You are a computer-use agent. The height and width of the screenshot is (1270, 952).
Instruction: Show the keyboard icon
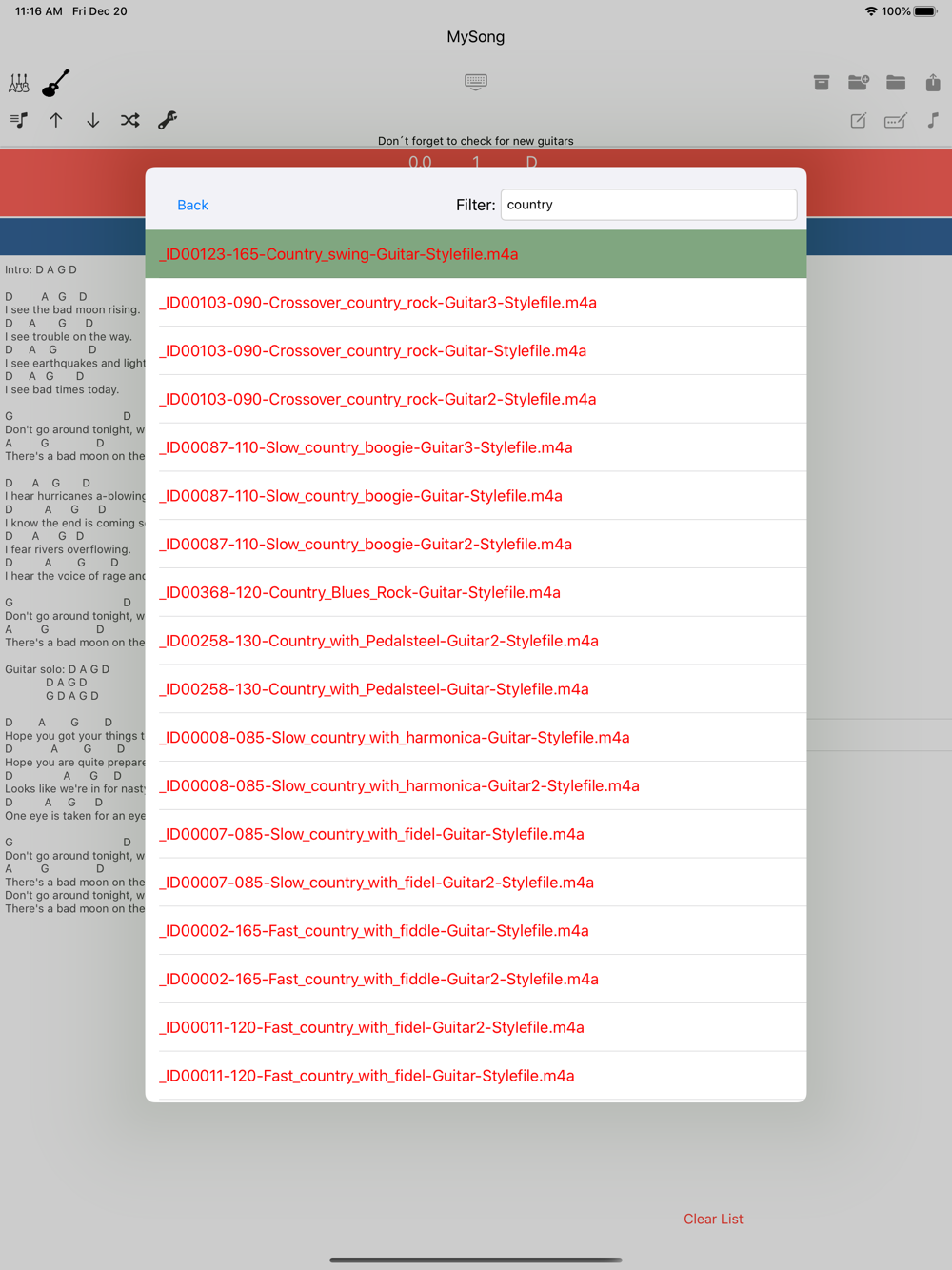[476, 82]
